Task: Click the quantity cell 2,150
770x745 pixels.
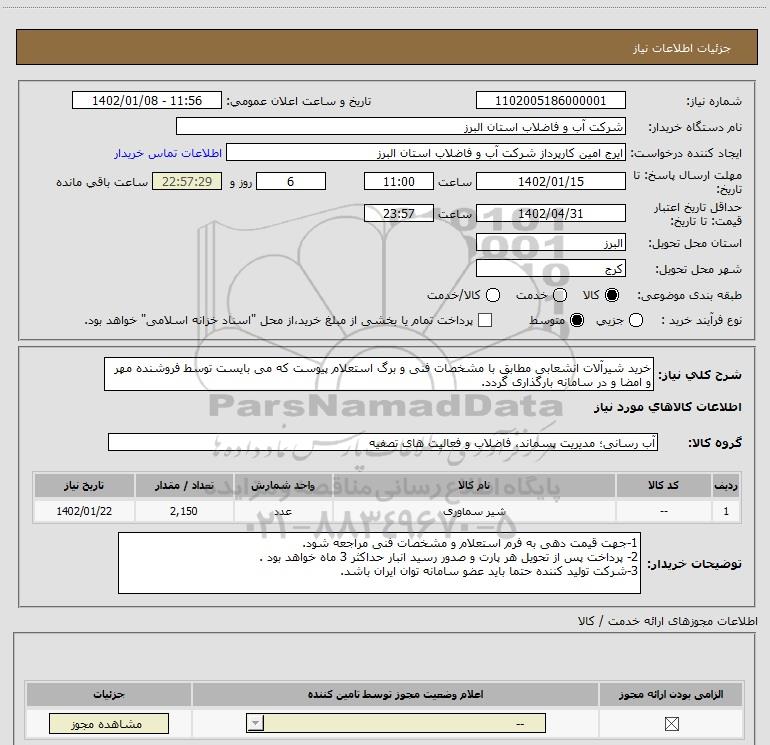Action: pyautogui.click(x=184, y=511)
